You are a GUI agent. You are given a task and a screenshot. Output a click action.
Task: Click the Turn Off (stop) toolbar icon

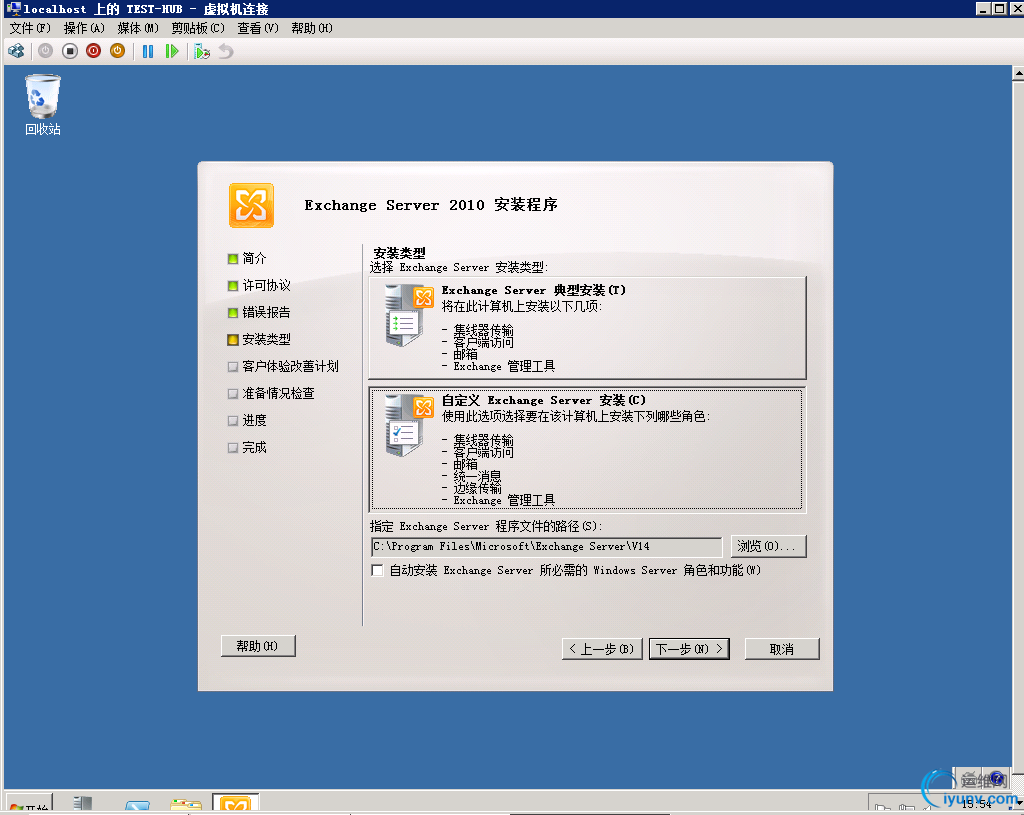(70, 51)
